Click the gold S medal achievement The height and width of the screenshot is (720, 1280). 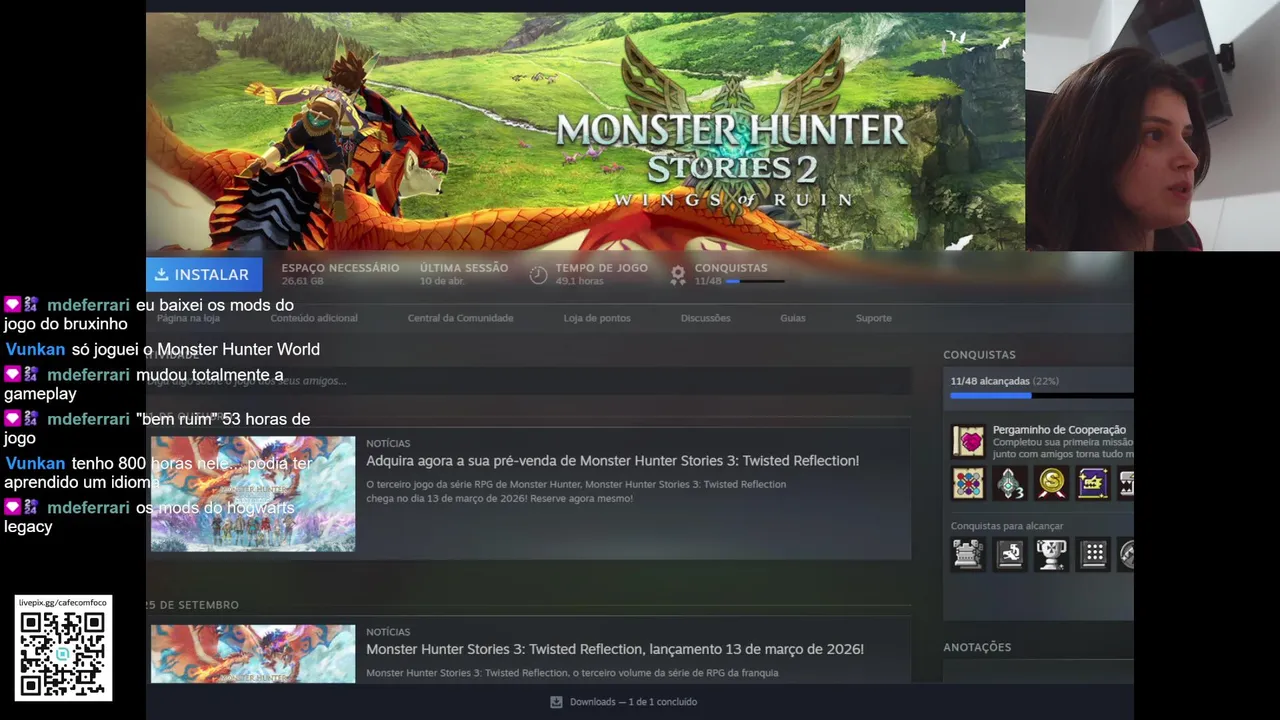click(x=1052, y=483)
